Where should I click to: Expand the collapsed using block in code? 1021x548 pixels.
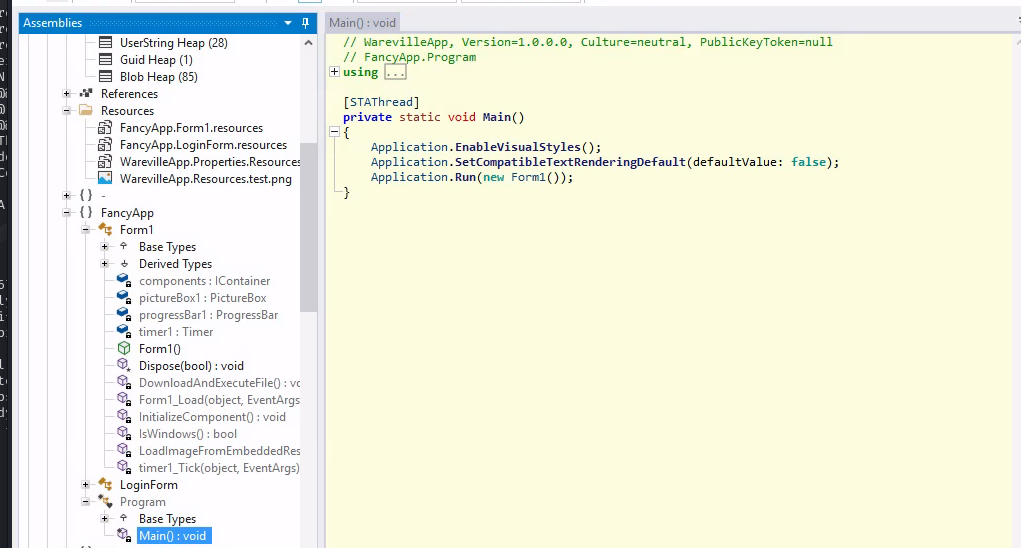334,72
